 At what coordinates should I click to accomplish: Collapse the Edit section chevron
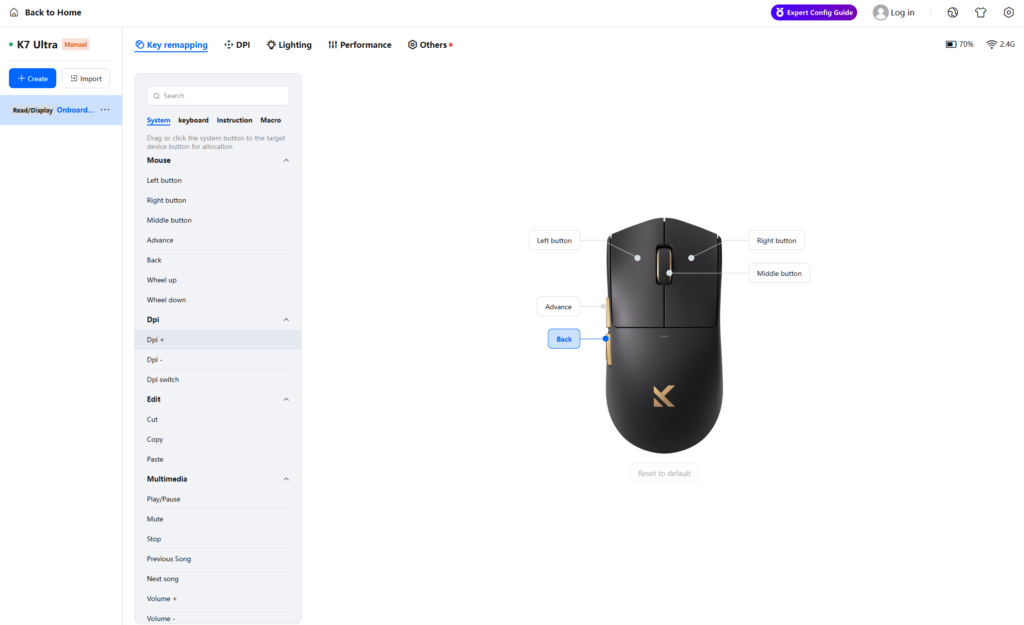286,399
